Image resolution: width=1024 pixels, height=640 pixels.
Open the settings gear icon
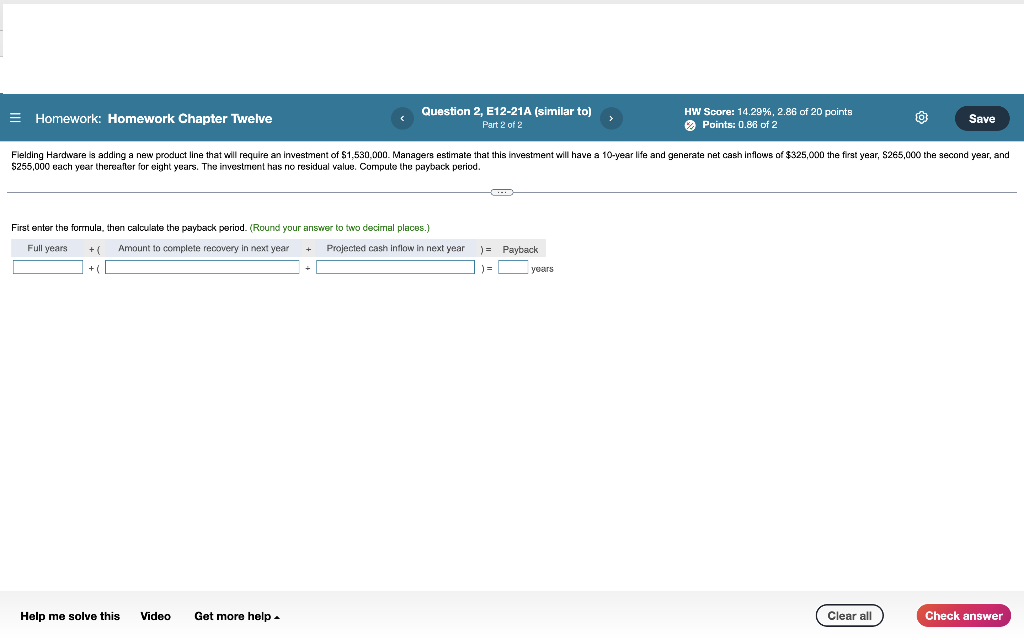(921, 118)
